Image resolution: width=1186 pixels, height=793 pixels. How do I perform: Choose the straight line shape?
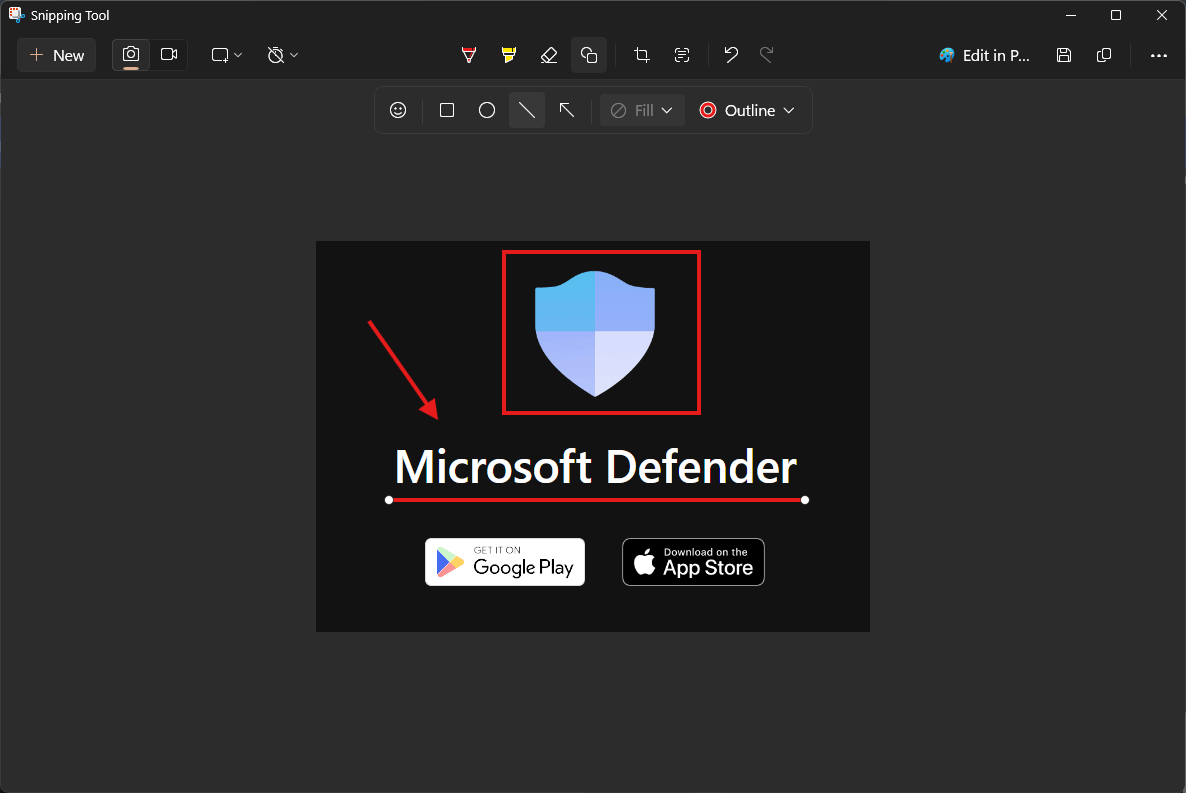527,110
